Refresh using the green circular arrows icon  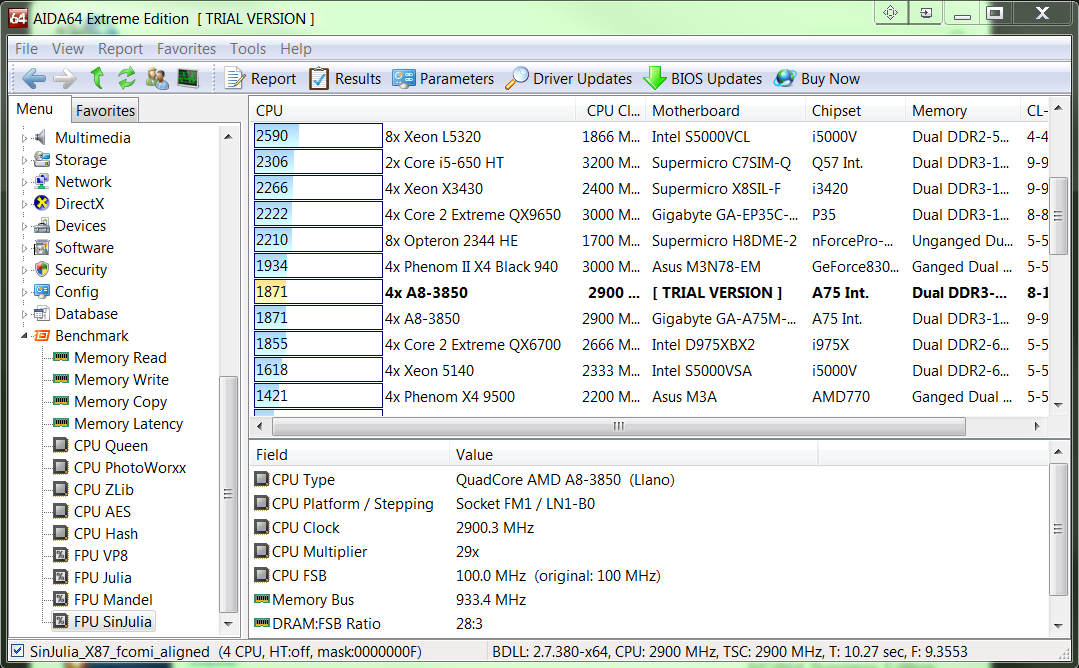[127, 78]
